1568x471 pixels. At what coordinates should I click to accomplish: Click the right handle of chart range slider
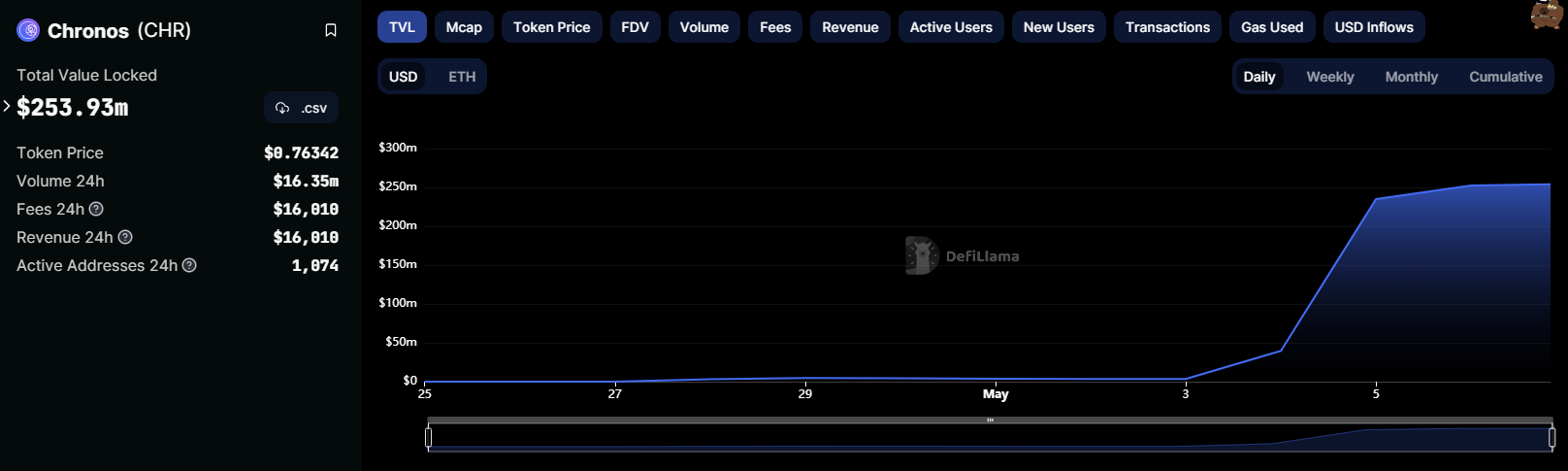pos(1552,437)
